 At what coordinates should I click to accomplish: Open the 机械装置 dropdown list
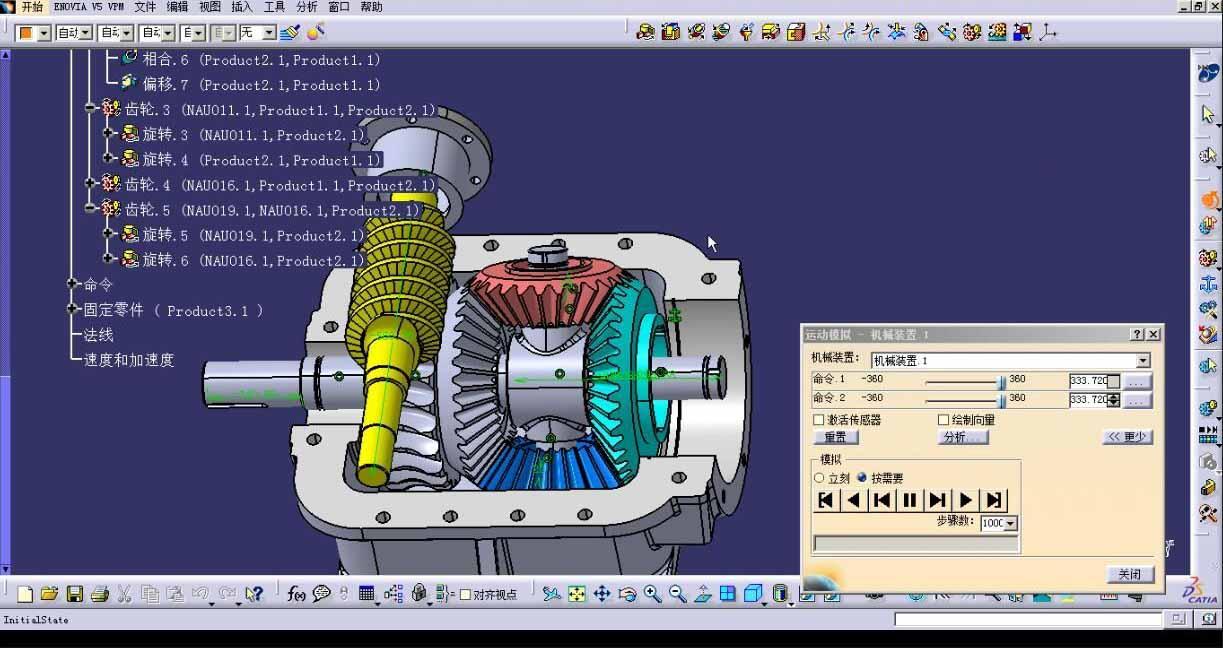(x=1142, y=361)
